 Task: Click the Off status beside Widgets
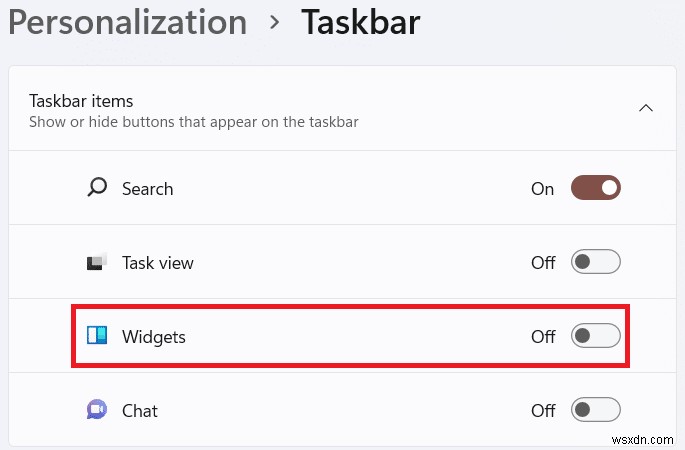[x=542, y=337]
